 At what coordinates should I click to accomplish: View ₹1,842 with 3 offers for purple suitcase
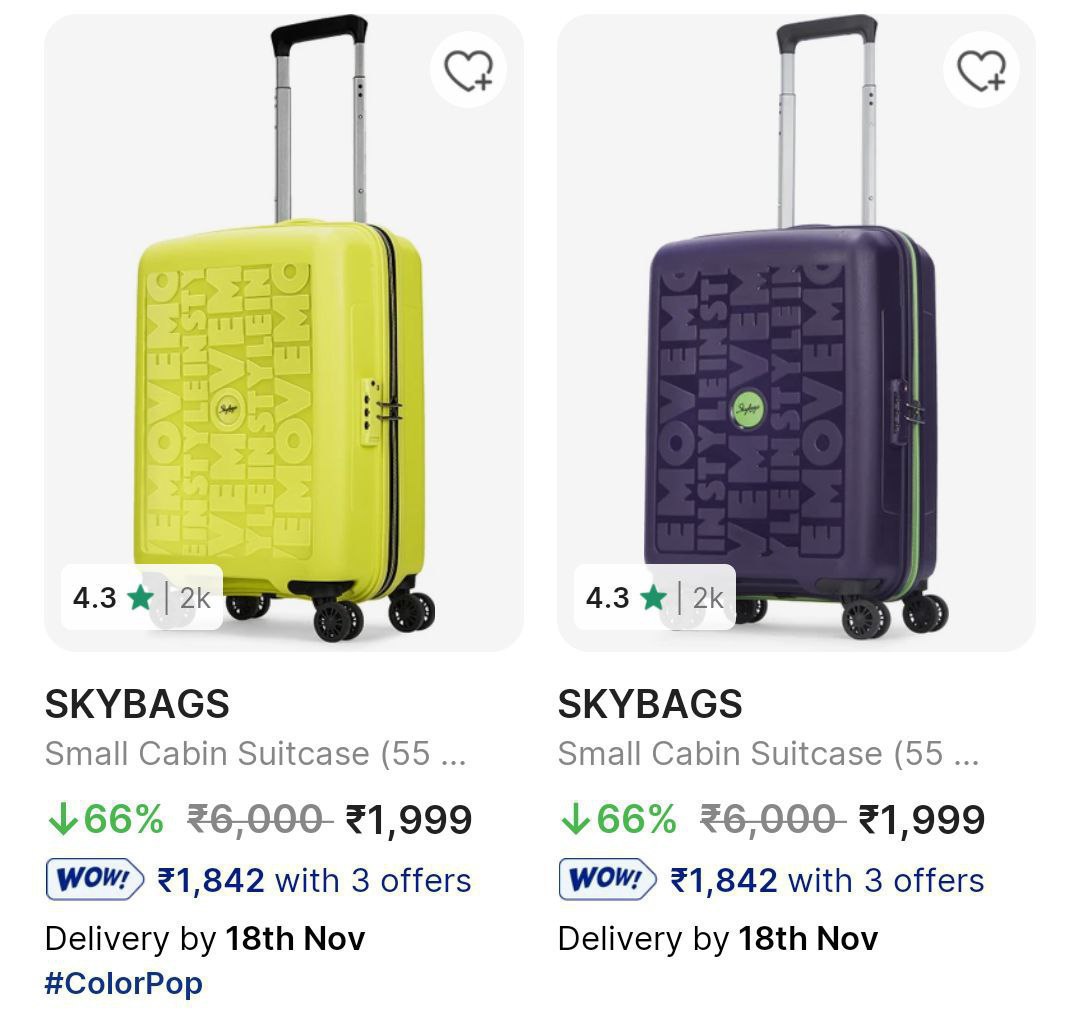[828, 880]
